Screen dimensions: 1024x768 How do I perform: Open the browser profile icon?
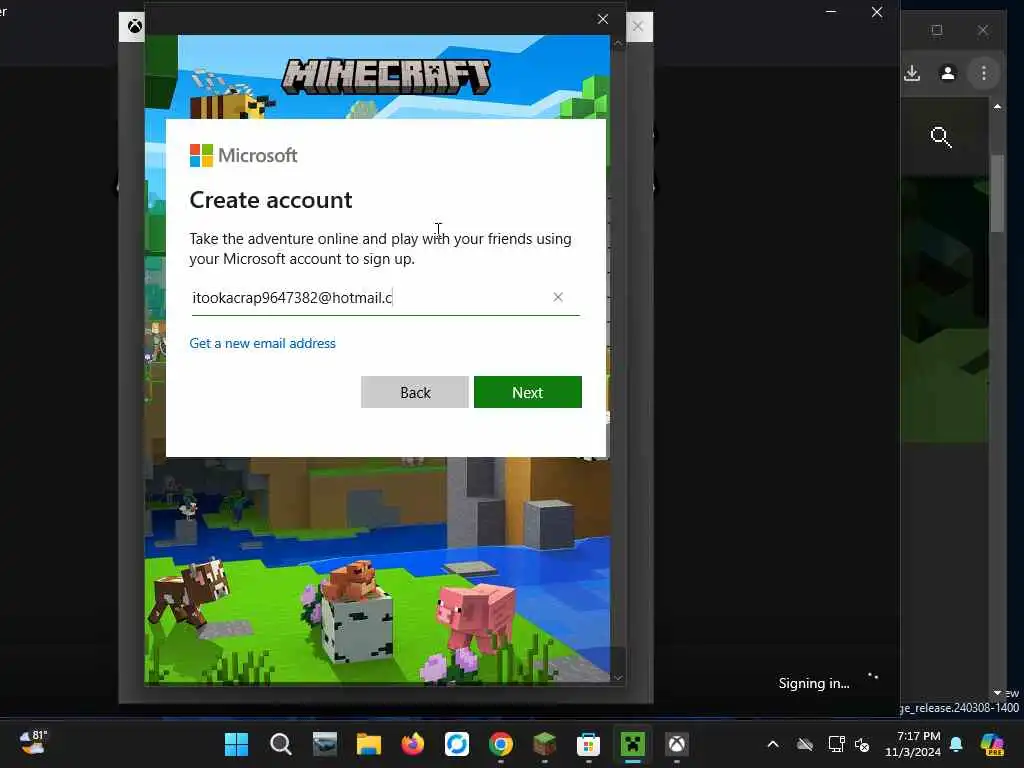pyautogui.click(x=948, y=73)
